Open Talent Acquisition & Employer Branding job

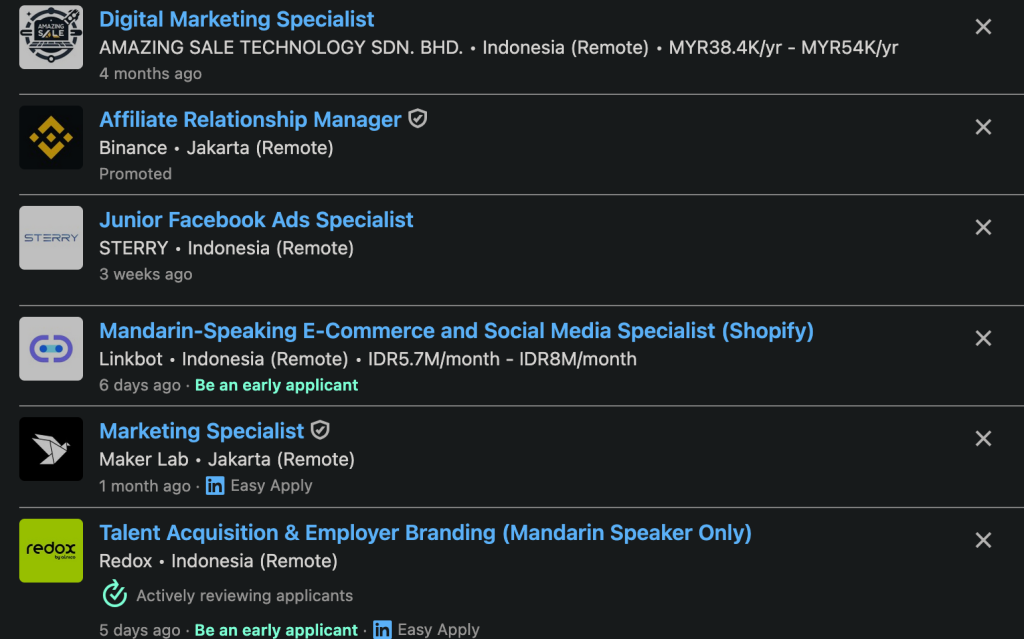pyautogui.click(x=425, y=533)
